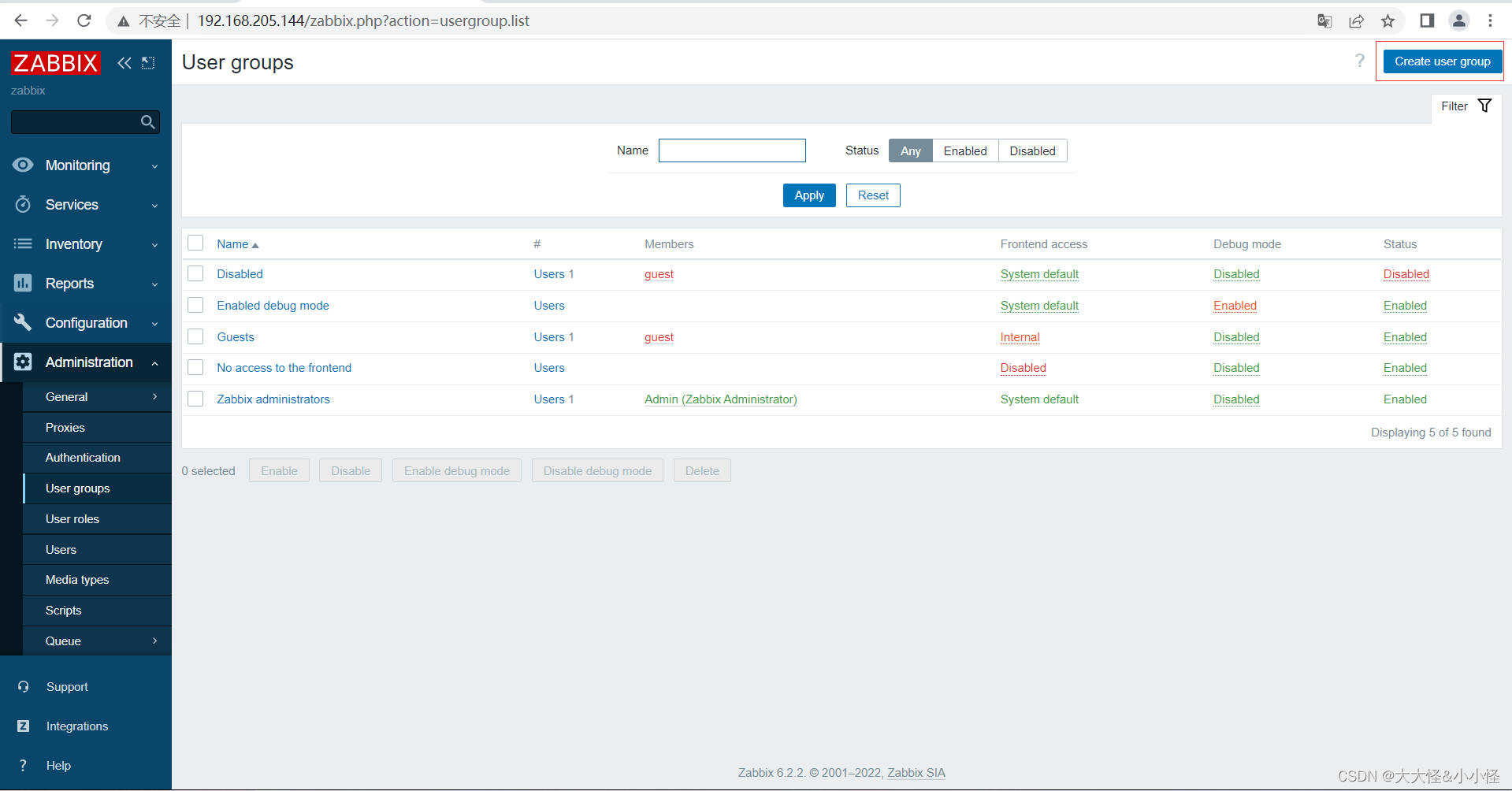
Task: Set Status filter to Any
Action: coord(910,150)
